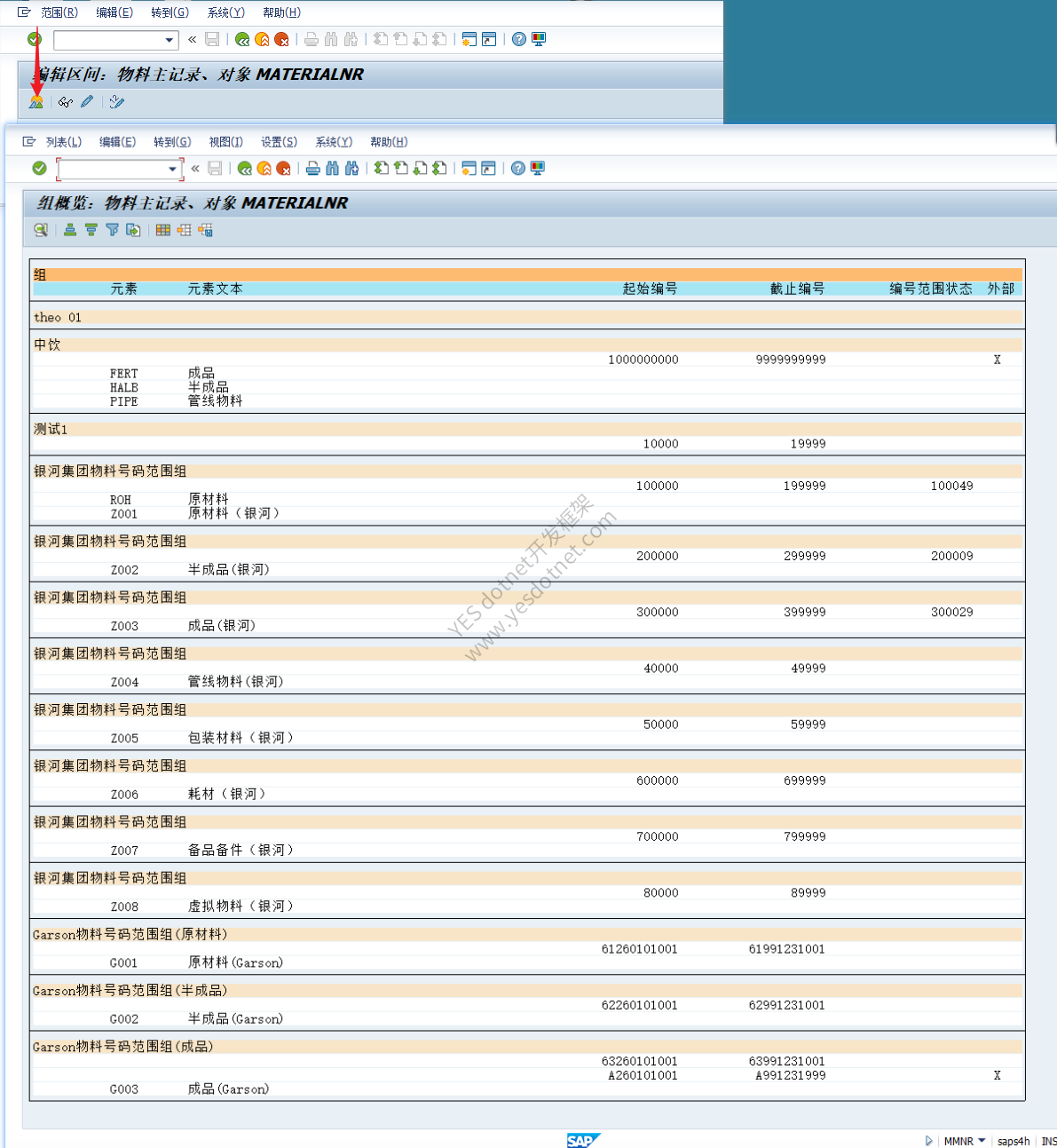Open Help icon in Edit Intervals window toolbar
This screenshot has width=1057, height=1148.
coord(519,39)
